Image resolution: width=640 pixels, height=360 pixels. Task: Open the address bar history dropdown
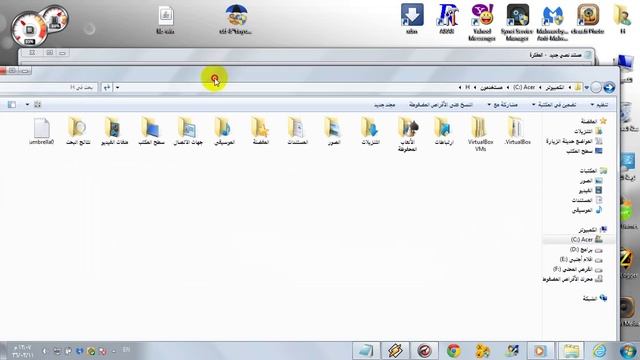pyautogui.click(x=118, y=87)
